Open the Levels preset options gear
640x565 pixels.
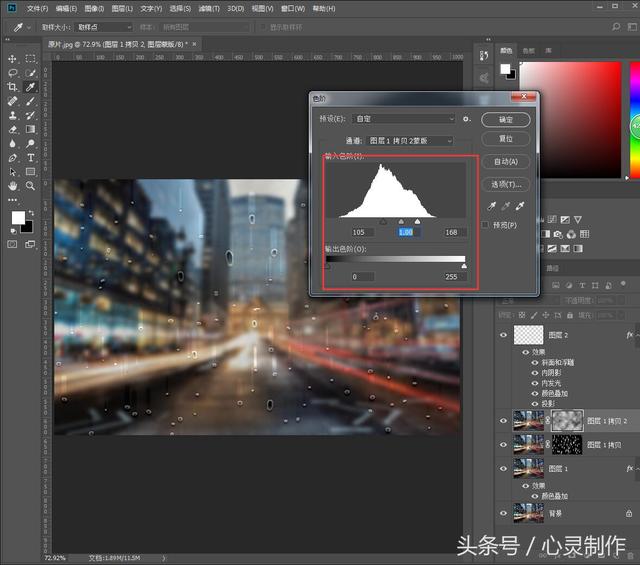pyautogui.click(x=466, y=119)
